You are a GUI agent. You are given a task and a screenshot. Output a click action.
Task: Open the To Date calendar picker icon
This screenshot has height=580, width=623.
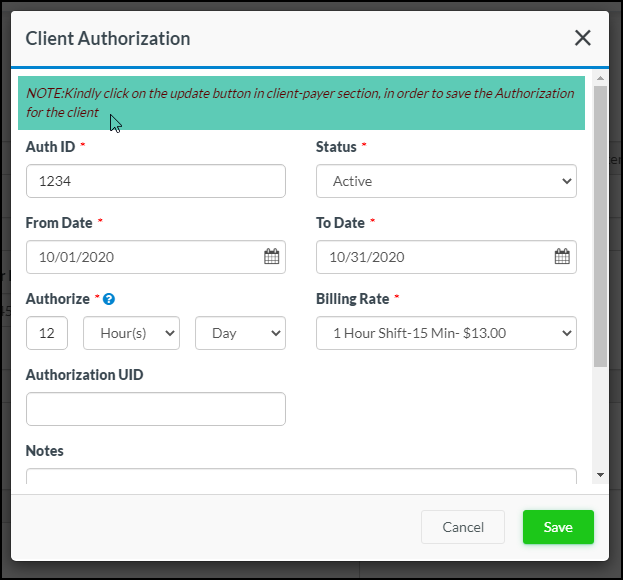click(562, 257)
